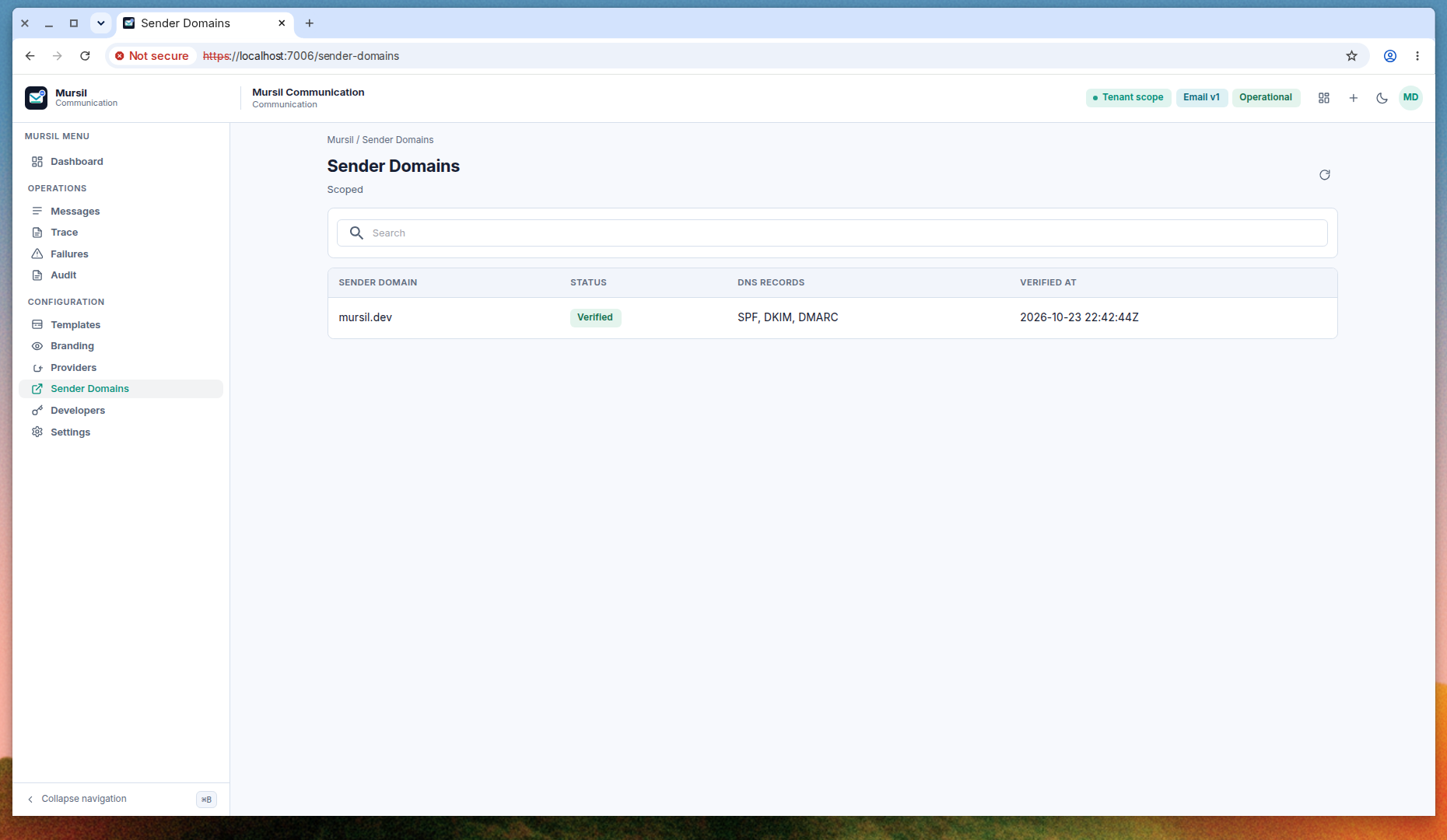The image size is (1447, 840).
Task: Click the SPF, DKIM, DMARC cell
Action: (788, 317)
